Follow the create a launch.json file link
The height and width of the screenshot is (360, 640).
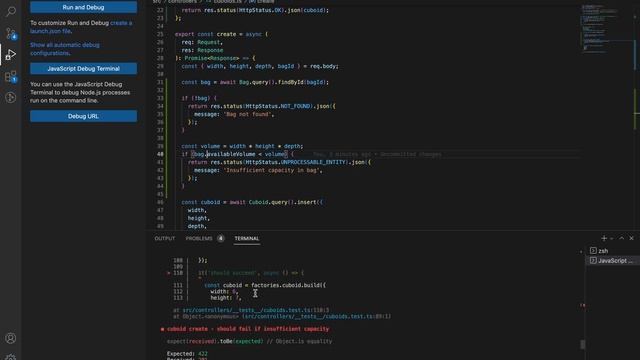pos(81,27)
